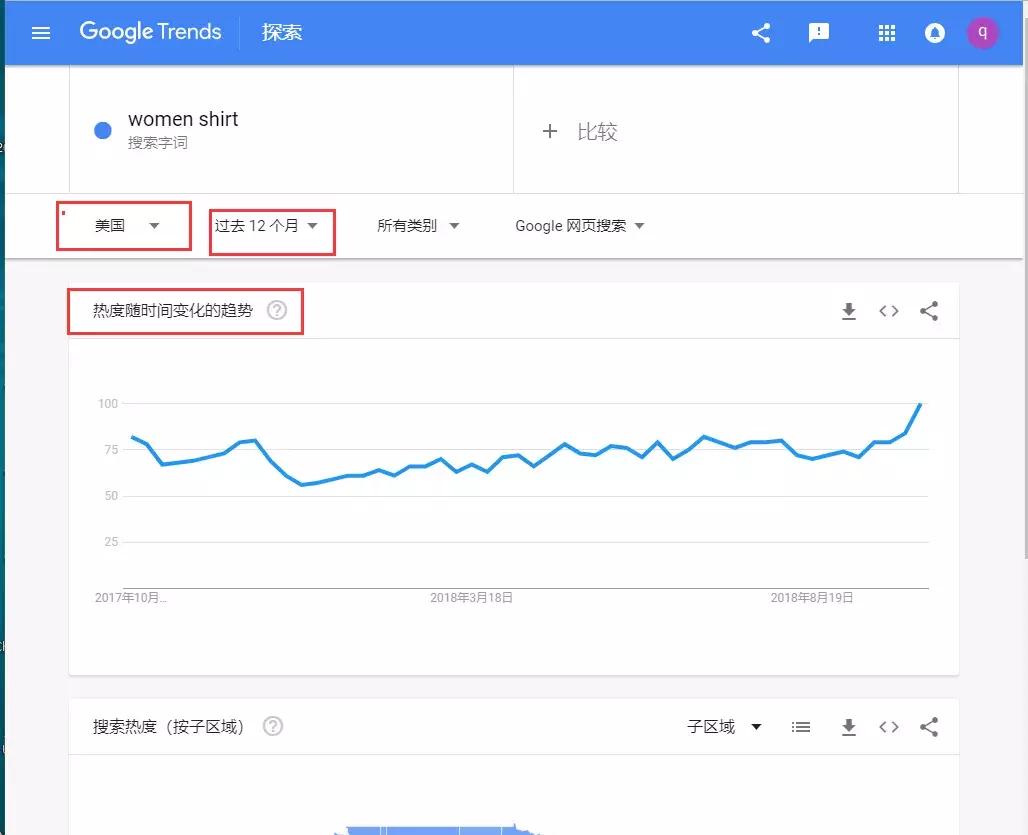Viewport: 1028px width, 835px height.
Task: Open the hamburger navigation menu
Action: 41,32
